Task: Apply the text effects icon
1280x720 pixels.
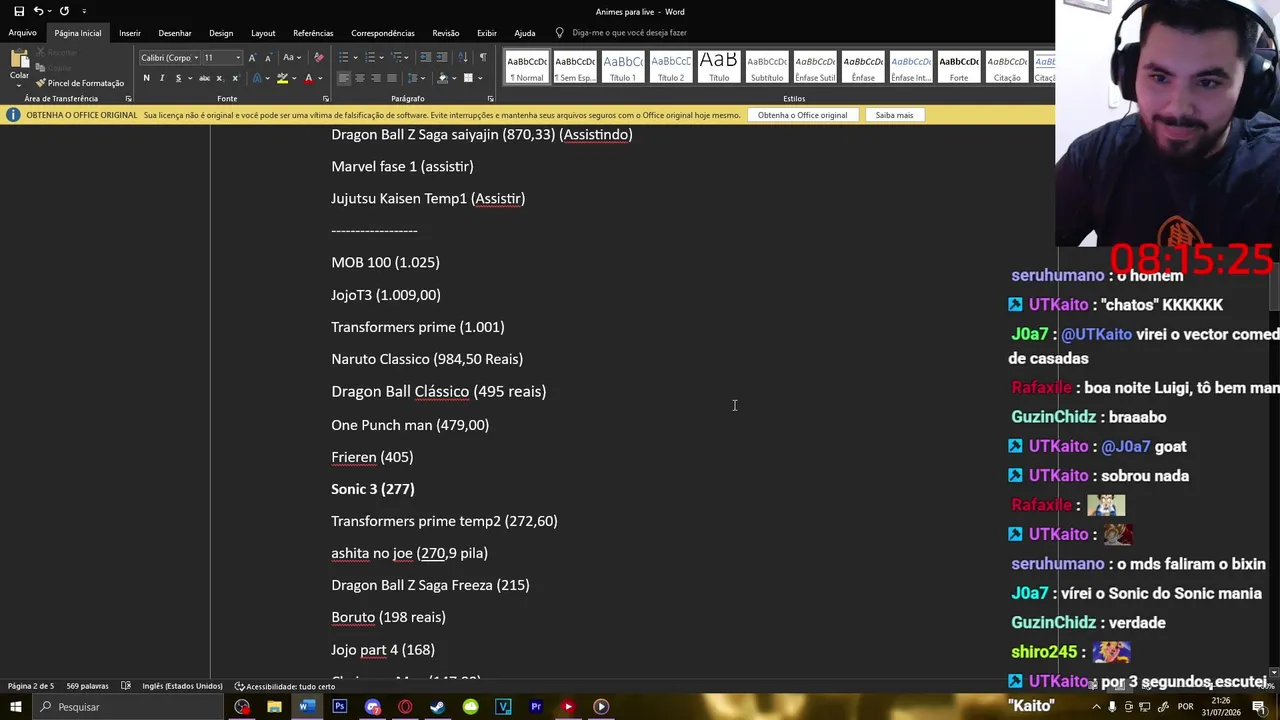Action: pyautogui.click(x=257, y=78)
